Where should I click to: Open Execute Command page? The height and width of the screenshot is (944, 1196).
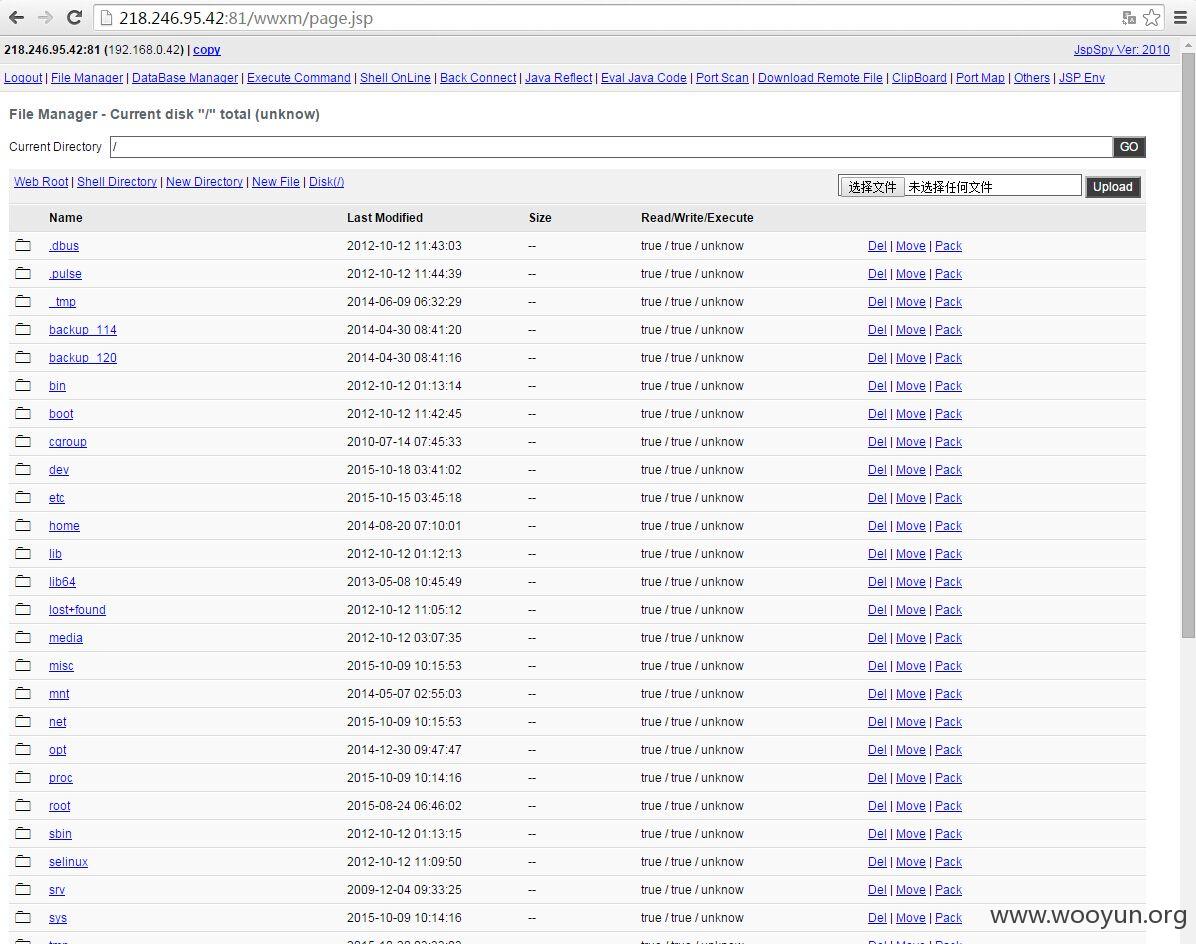tap(299, 78)
